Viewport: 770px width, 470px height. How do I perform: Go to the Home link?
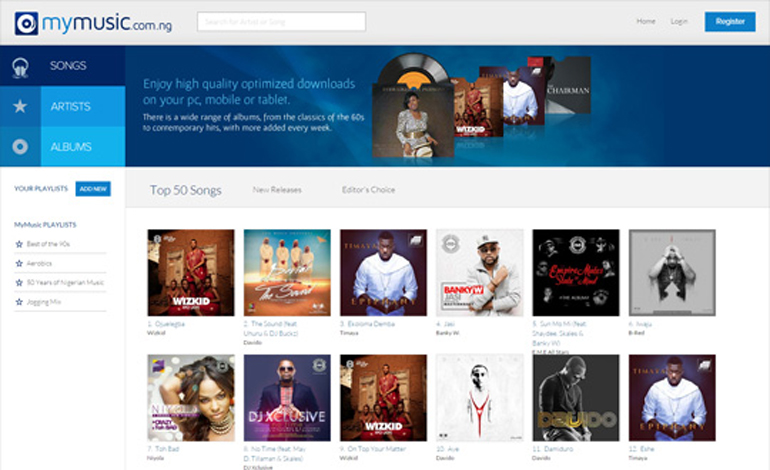pyautogui.click(x=646, y=21)
